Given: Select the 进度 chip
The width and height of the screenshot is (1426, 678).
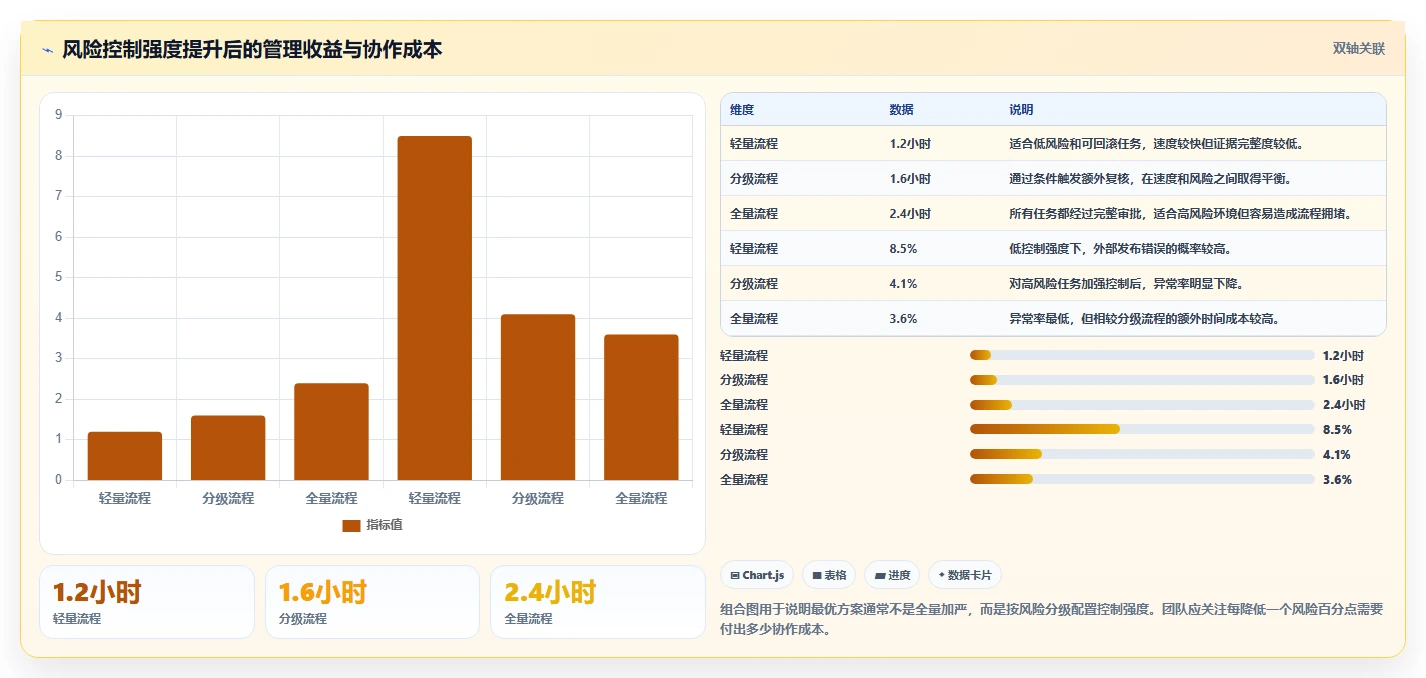Looking at the screenshot, I should pyautogui.click(x=892, y=575).
